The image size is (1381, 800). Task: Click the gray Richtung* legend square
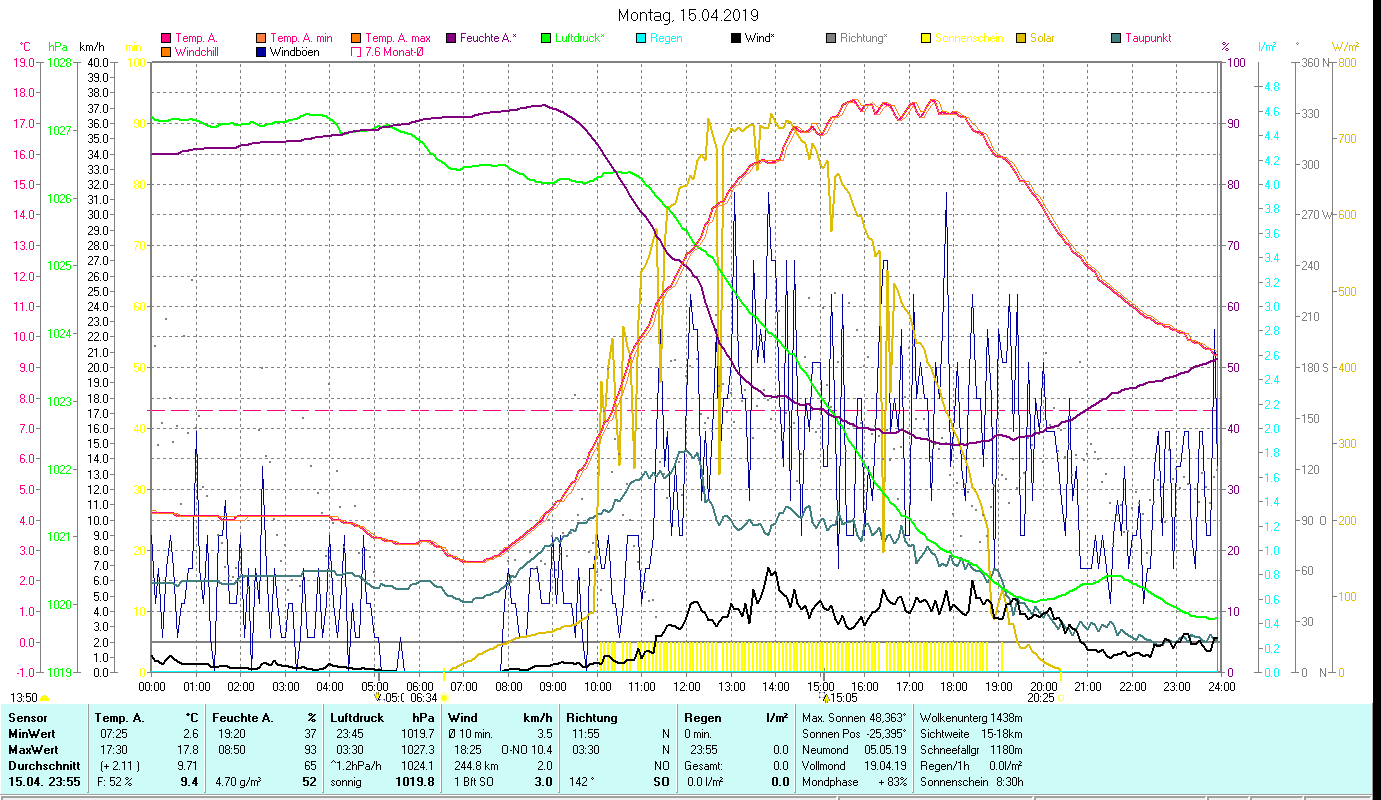831,39
